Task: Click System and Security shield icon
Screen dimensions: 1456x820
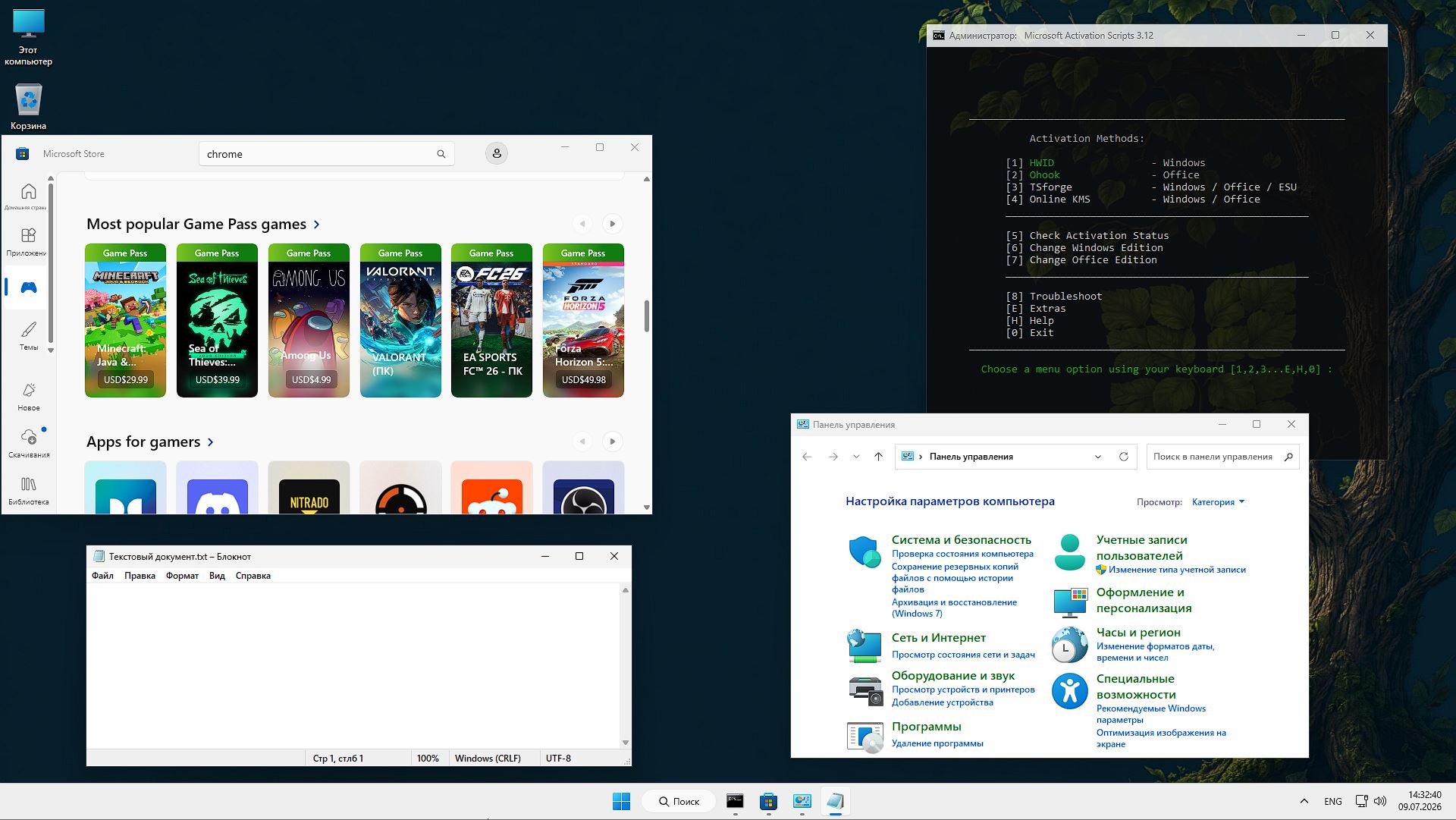Action: [864, 551]
